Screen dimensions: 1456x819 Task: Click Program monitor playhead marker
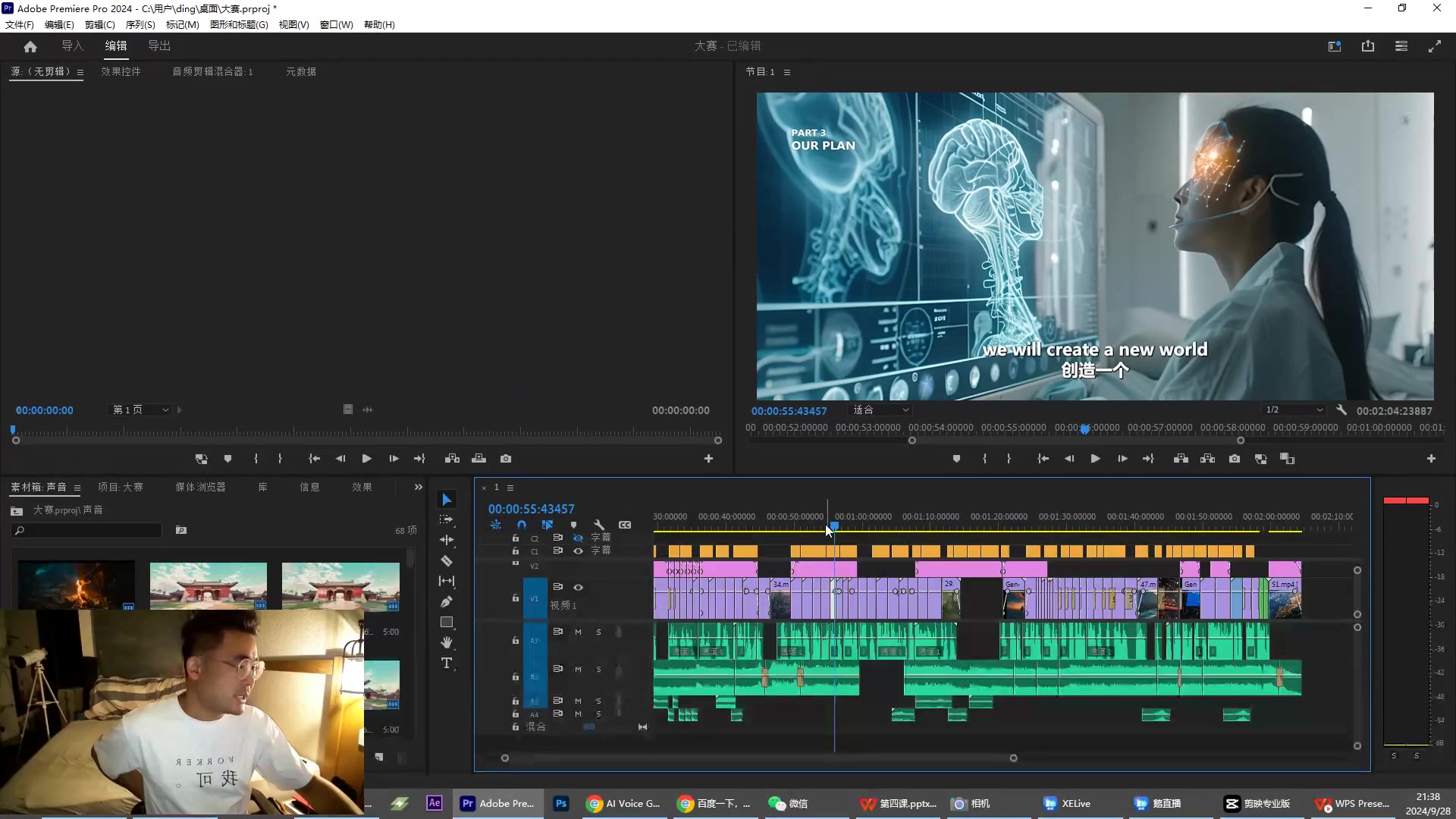point(1085,429)
